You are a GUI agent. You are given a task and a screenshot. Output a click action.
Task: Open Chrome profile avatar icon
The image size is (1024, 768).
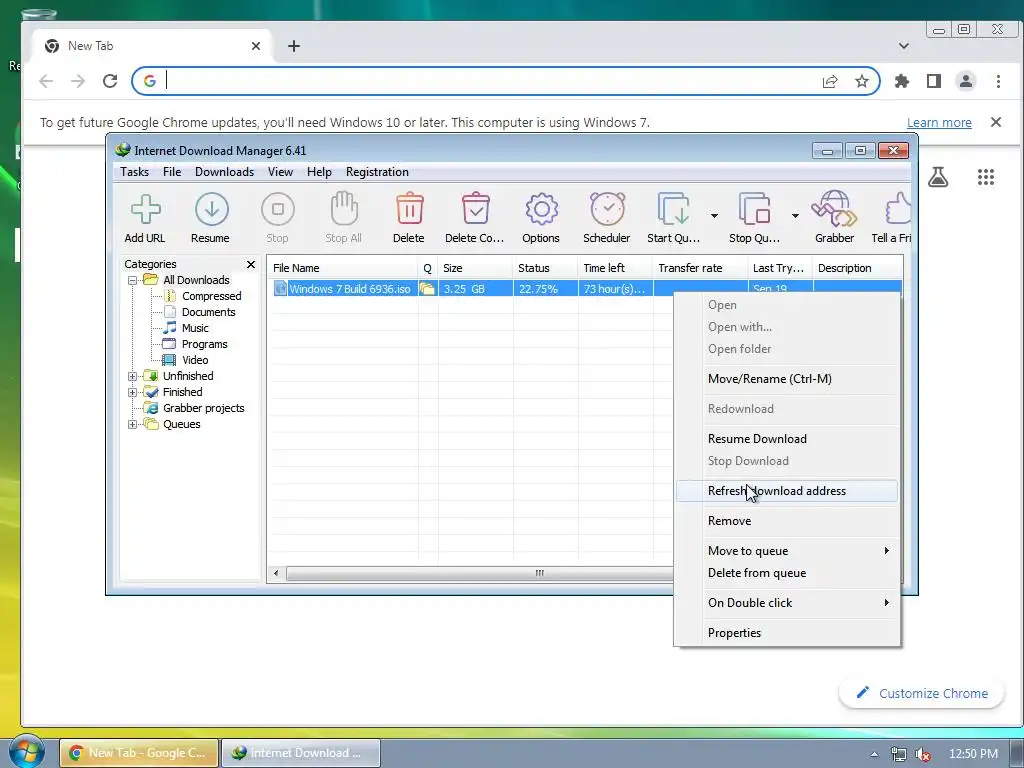pos(965,81)
